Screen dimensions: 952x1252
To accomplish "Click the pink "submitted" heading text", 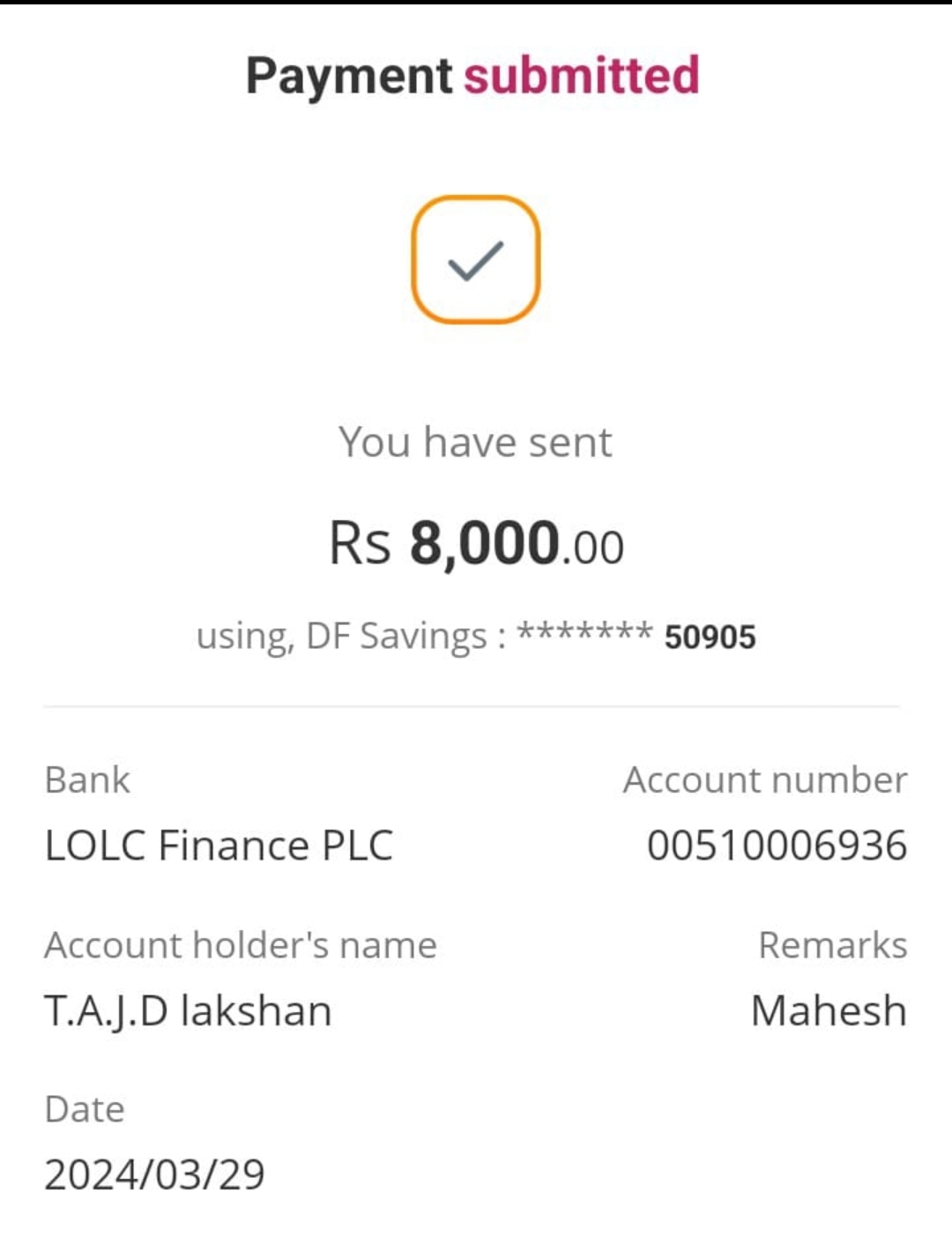I will [581, 76].
